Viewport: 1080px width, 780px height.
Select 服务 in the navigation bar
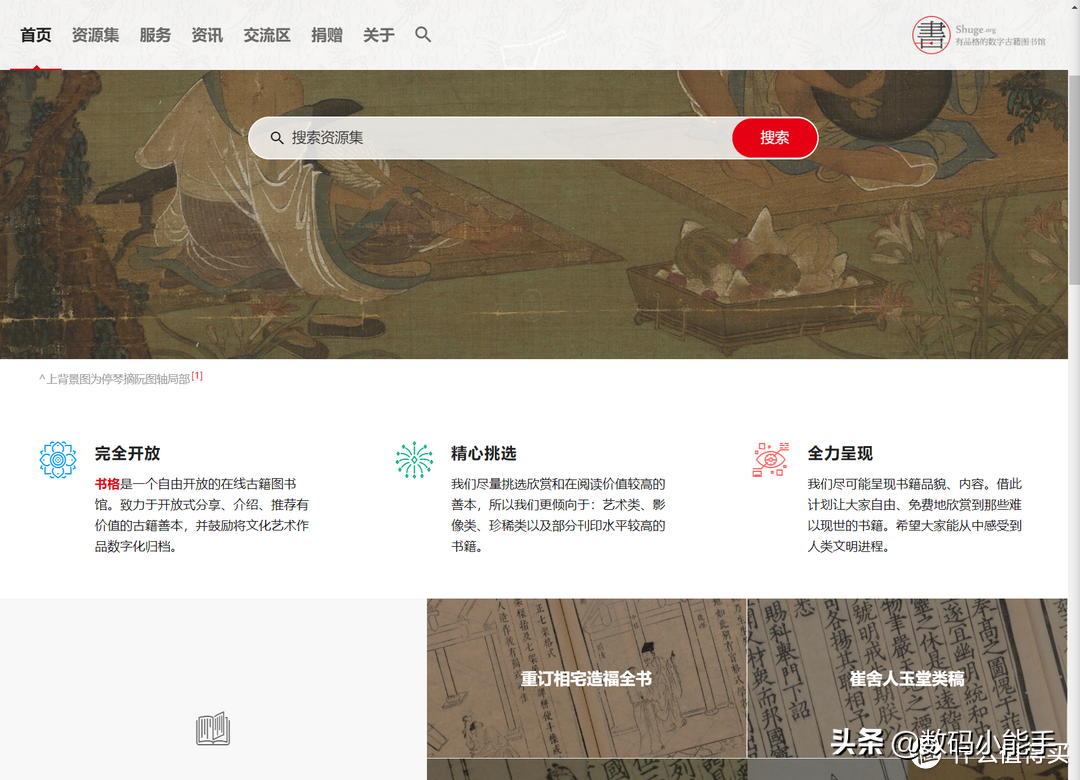pos(155,34)
